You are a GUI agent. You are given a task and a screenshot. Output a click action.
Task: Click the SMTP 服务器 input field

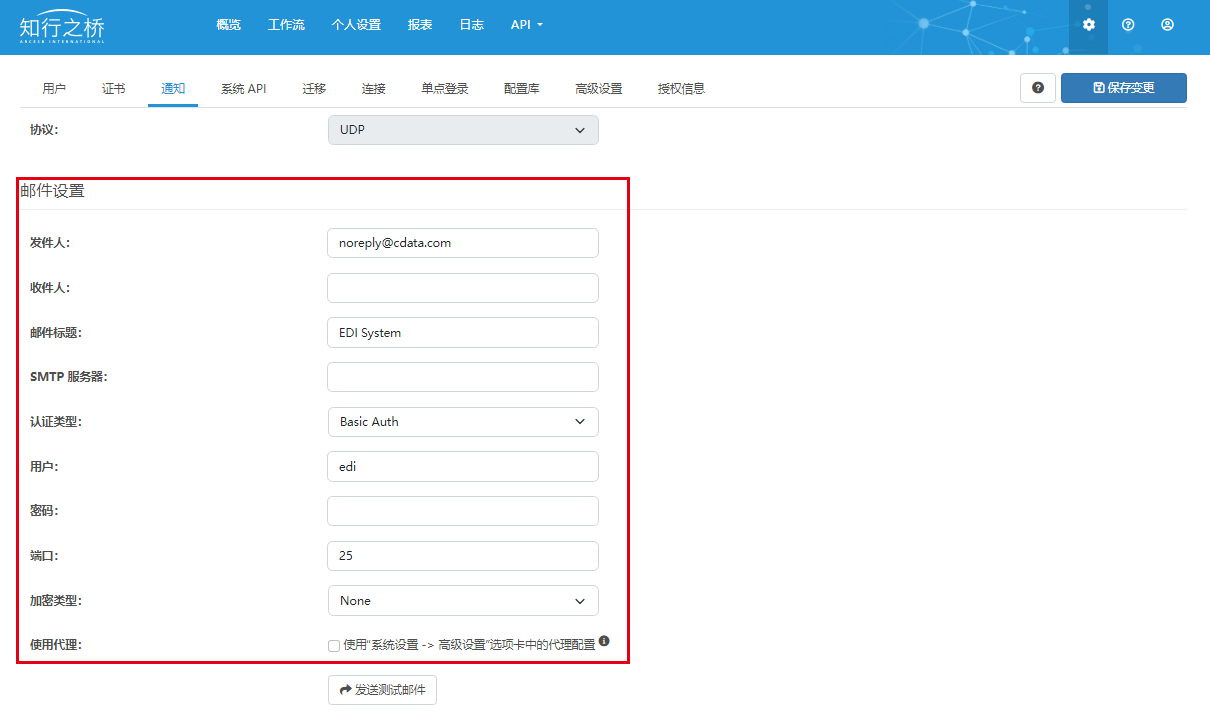click(x=463, y=377)
